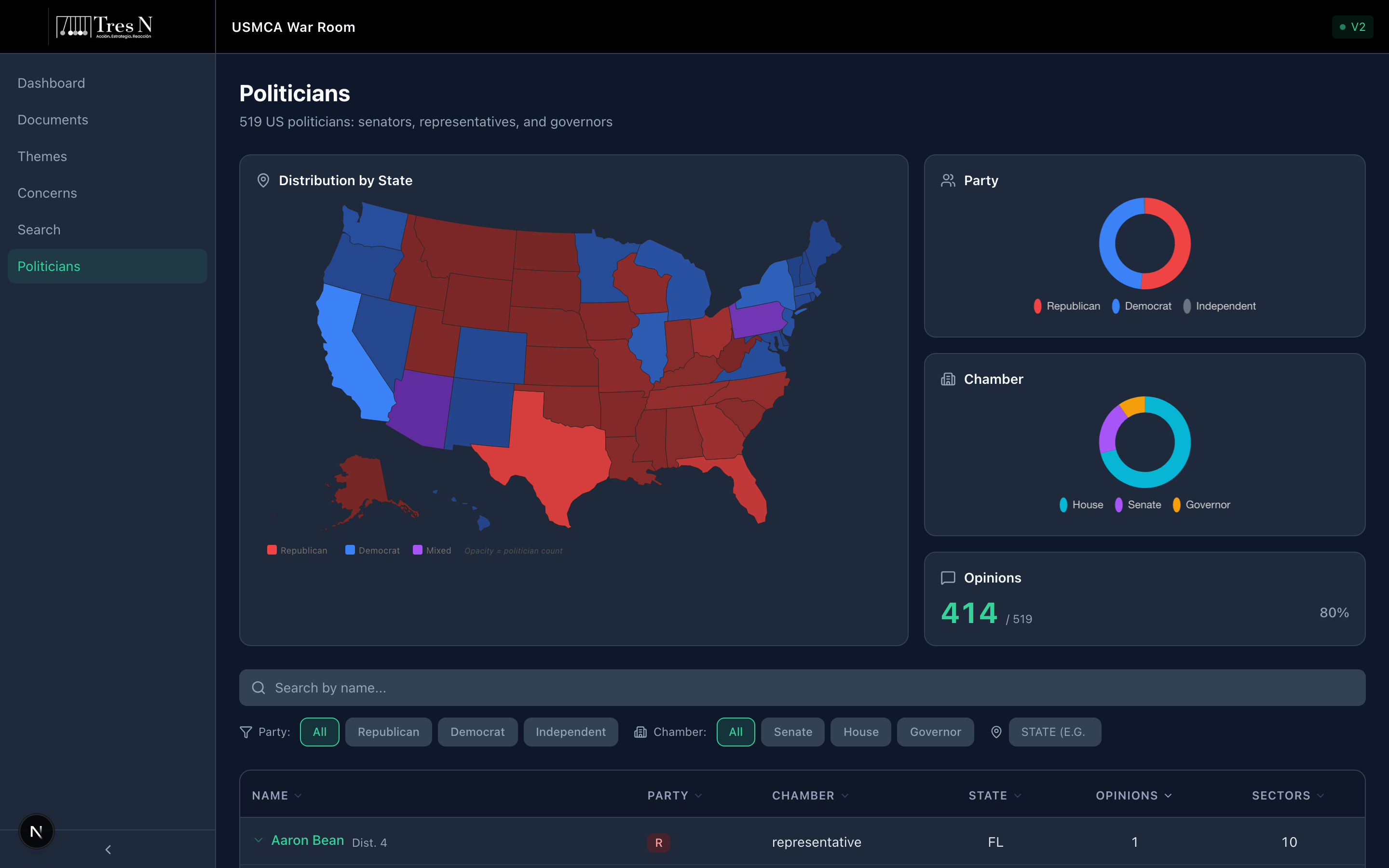Image resolution: width=1389 pixels, height=868 pixels.
Task: Toggle the Senate chamber filter pill
Action: pos(792,732)
